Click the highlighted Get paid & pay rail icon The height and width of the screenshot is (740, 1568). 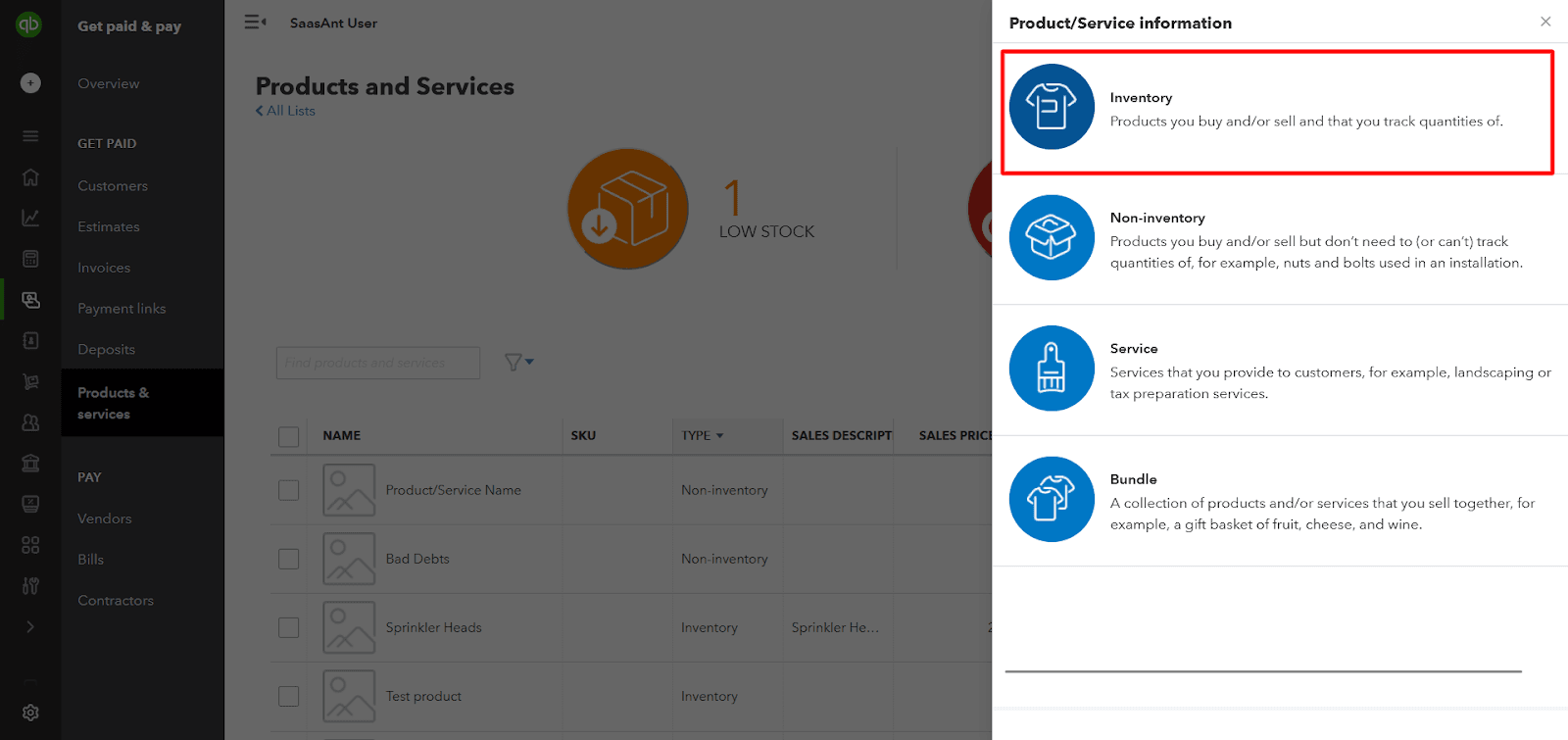point(30,300)
